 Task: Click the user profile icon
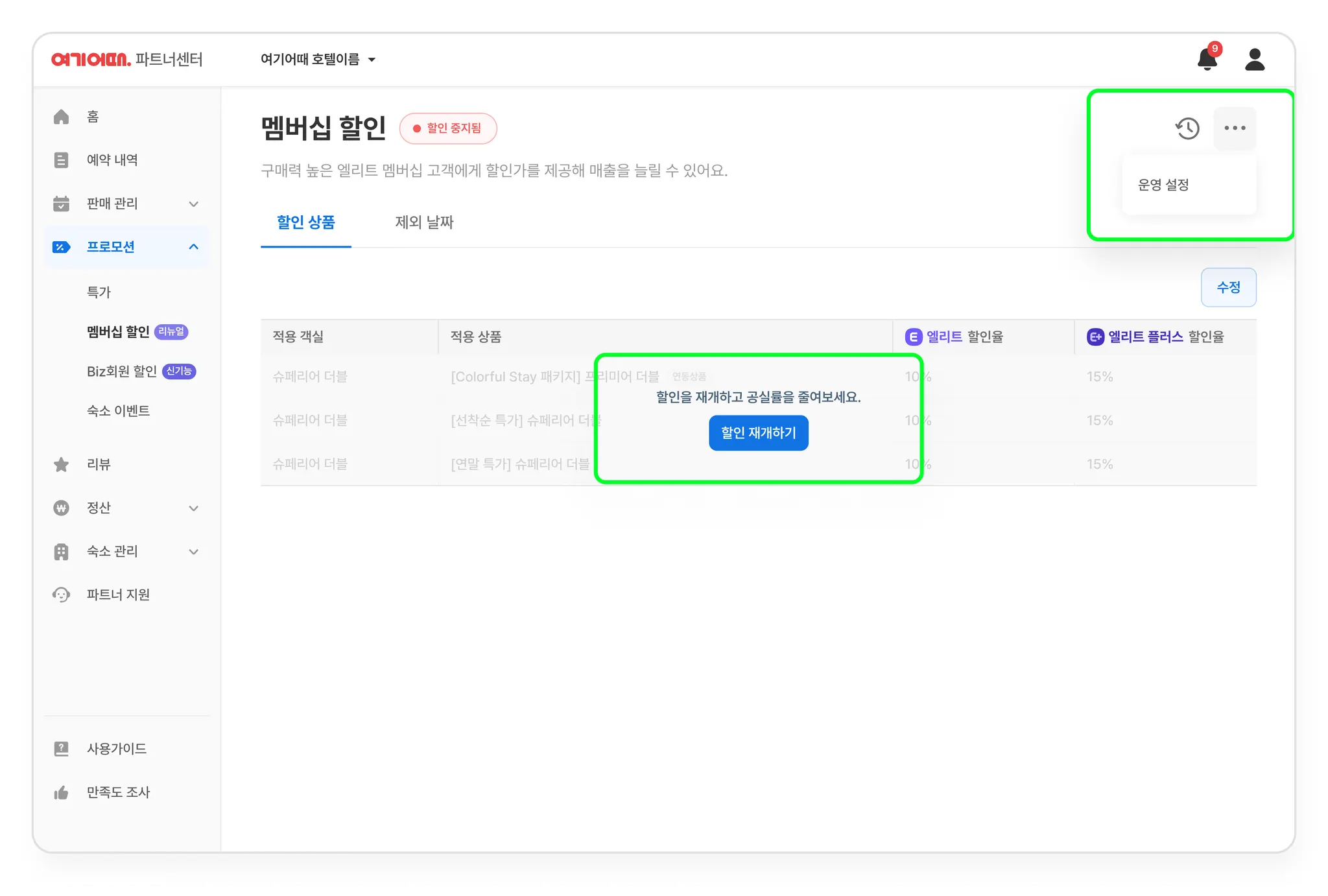[x=1255, y=59]
